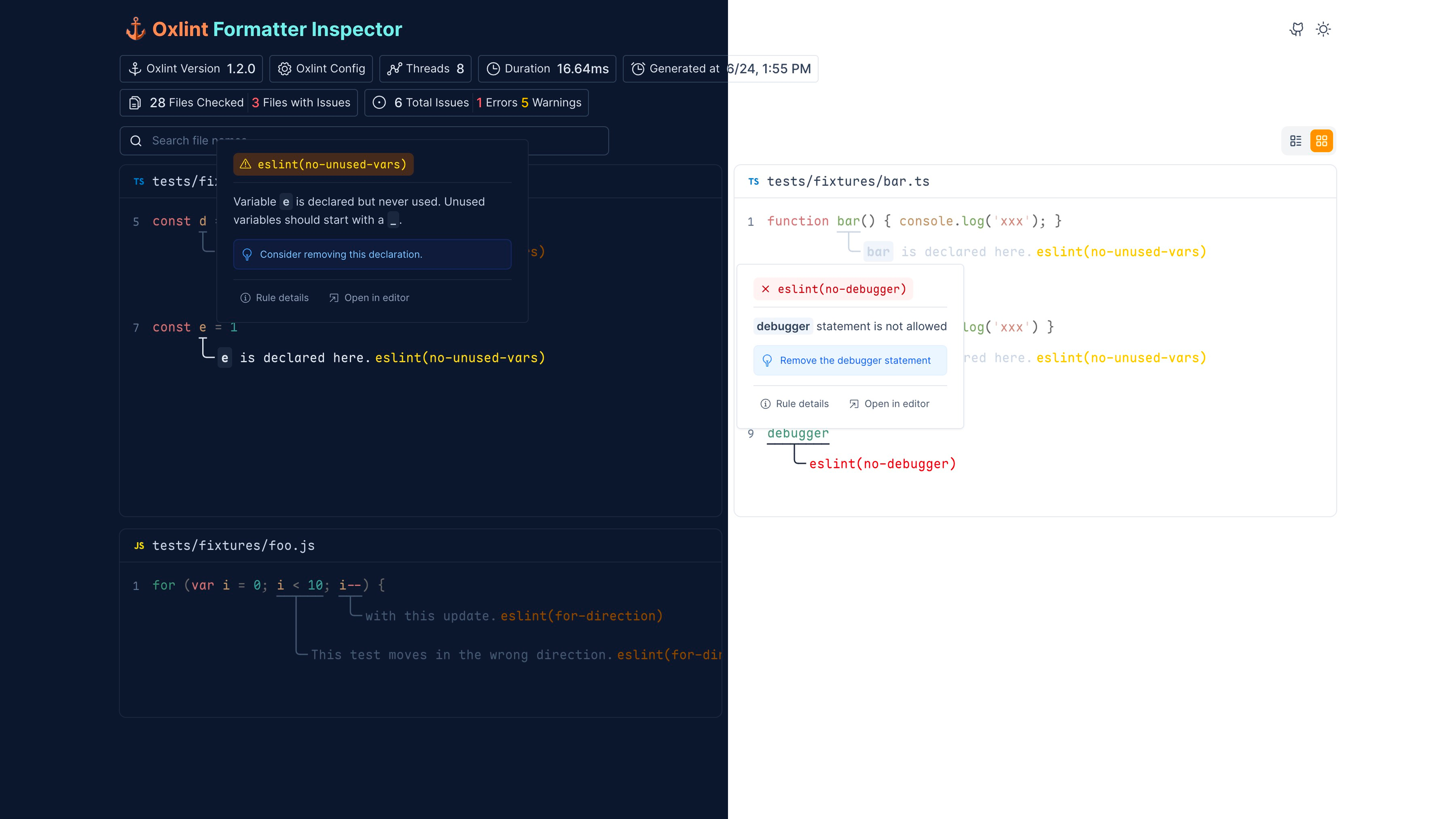Click the debugger keyword on line 9
This screenshot has width=1456, height=819.
(798, 434)
